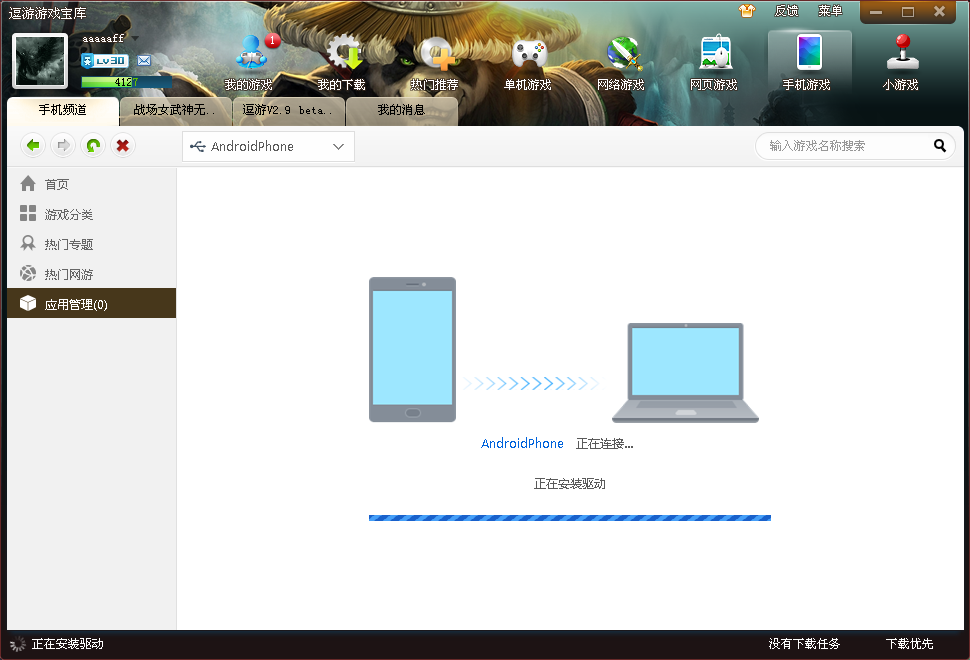
Task: Click the laptop illustration
Action: pos(685,372)
